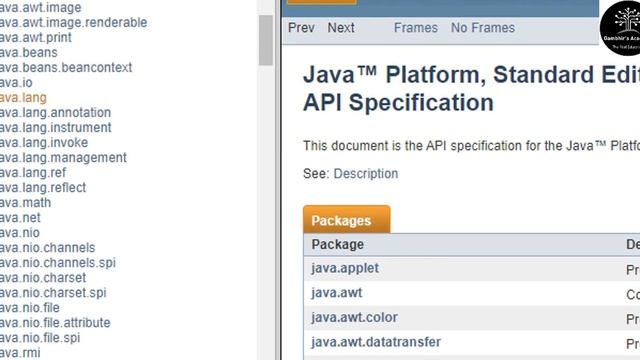The height and width of the screenshot is (360, 640).
Task: Open the java.awt.image.renderable package link
Action: tap(73, 22)
